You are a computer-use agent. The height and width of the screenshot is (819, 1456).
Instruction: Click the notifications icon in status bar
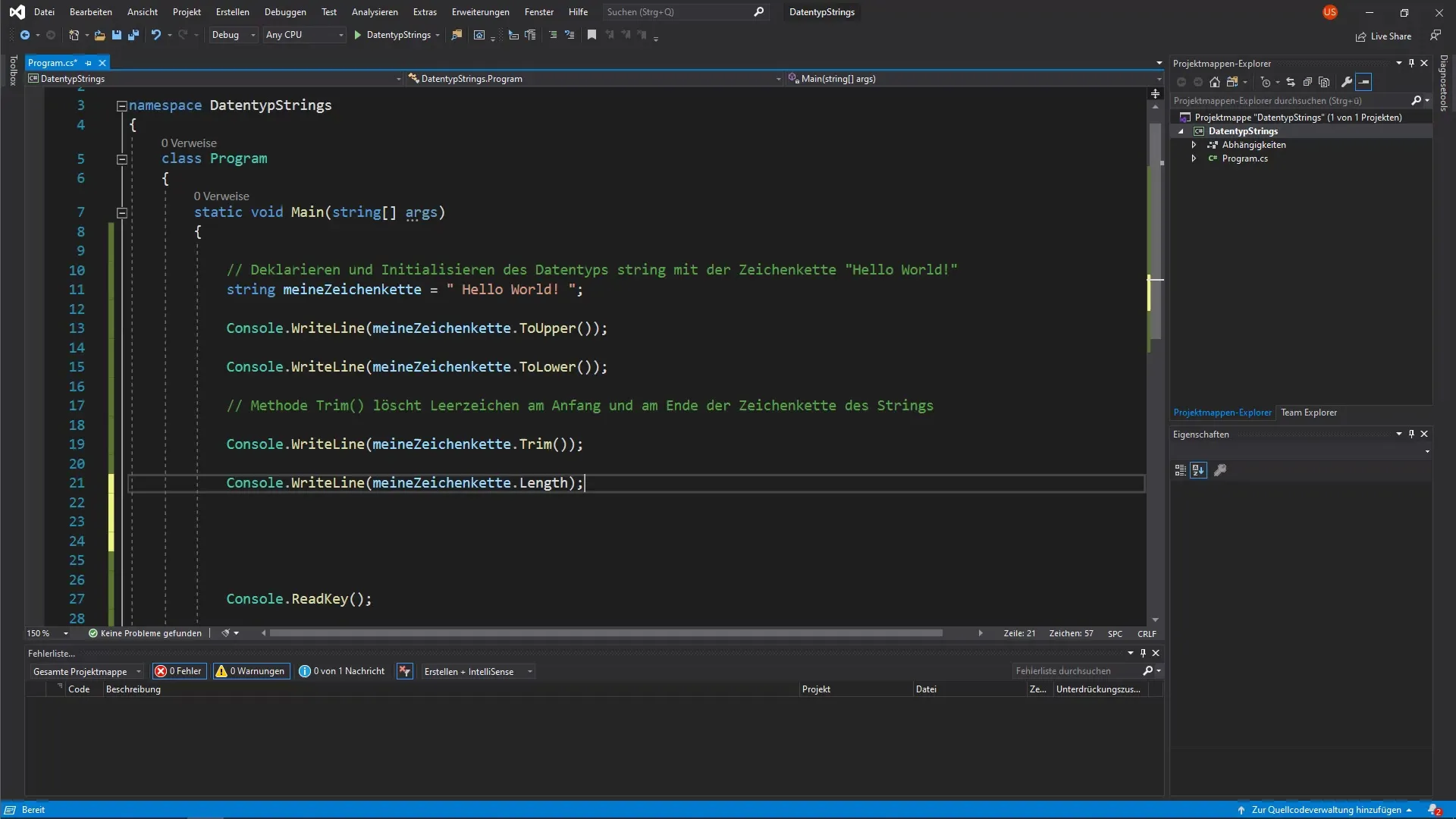(1435, 810)
